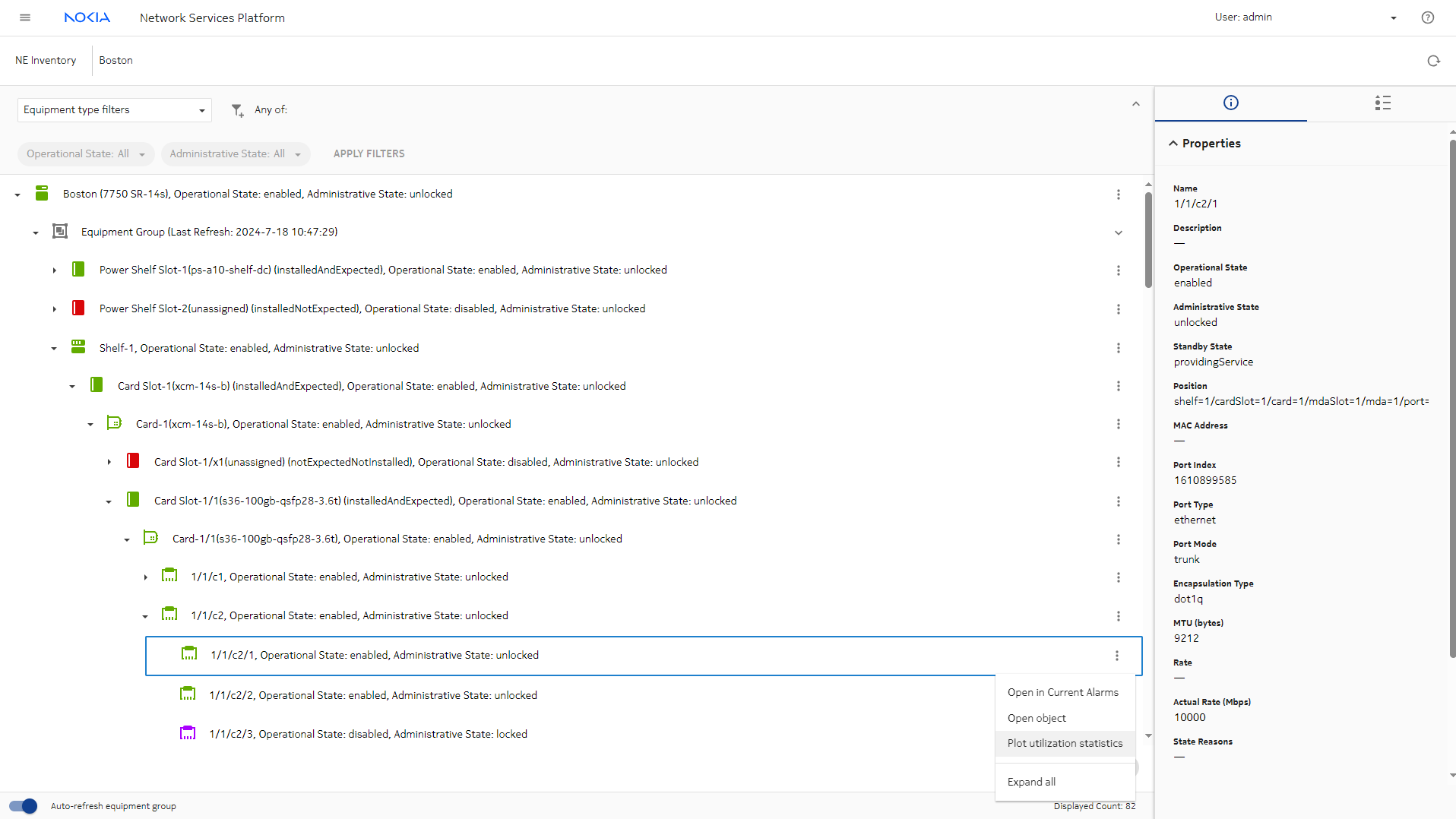
Task: Click the filter funnel icon
Action: [x=237, y=110]
